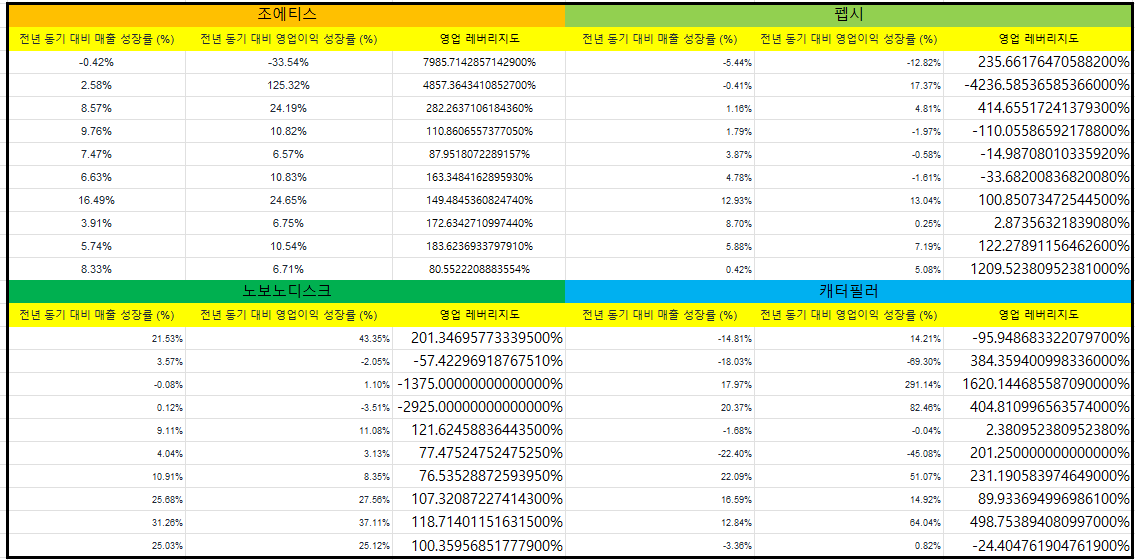Select the cell with -4236.58536585366000%
1135x560 pixels.
point(1040,85)
